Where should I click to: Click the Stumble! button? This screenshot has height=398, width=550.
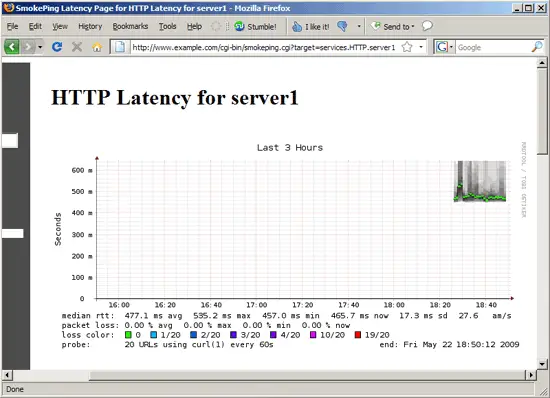pyautogui.click(x=255, y=27)
